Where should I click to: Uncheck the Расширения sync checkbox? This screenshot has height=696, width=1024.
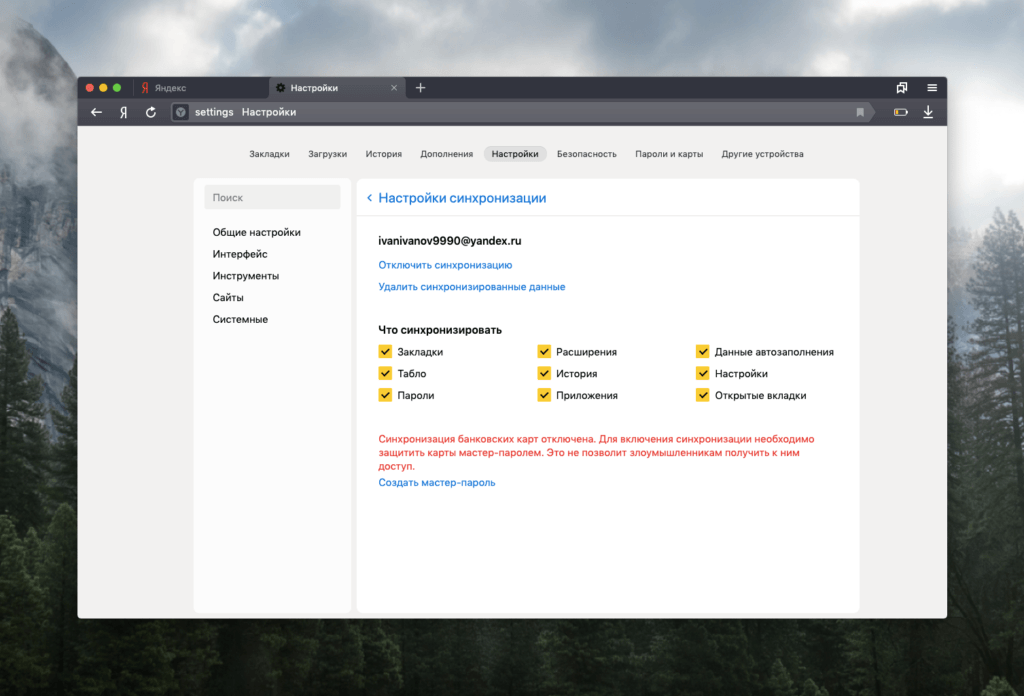544,352
